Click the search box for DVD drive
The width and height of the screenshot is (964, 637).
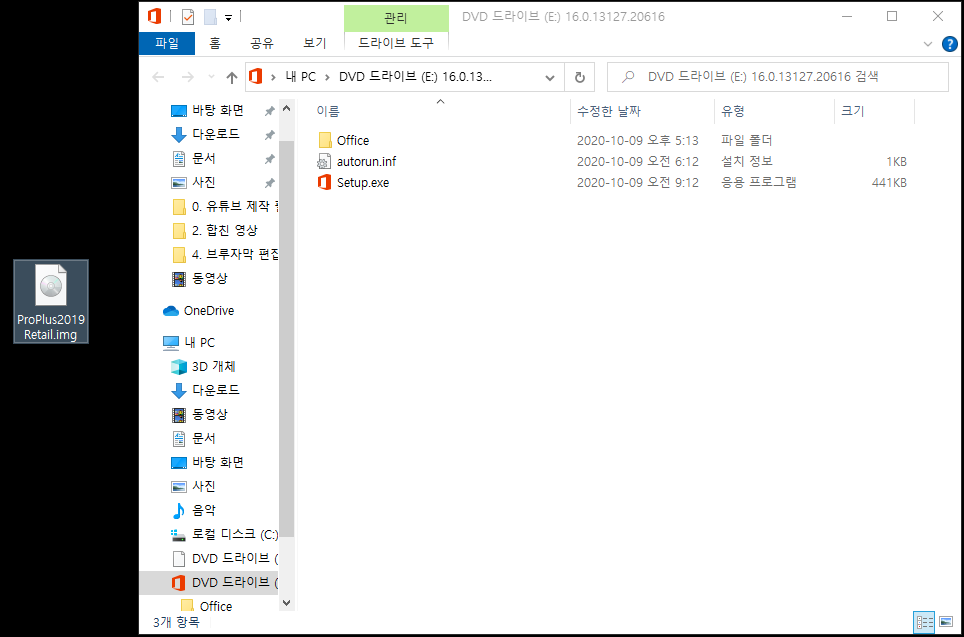pyautogui.click(x=778, y=77)
